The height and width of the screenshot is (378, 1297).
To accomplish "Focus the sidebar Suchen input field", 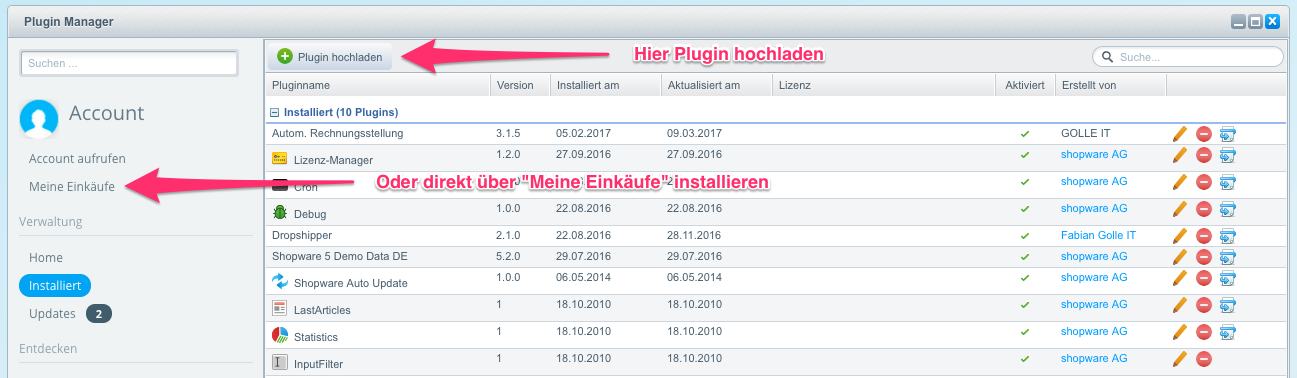I will (129, 63).
